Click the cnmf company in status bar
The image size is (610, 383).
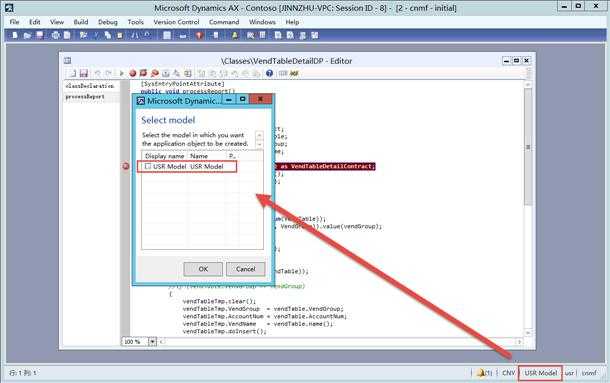tap(589, 373)
